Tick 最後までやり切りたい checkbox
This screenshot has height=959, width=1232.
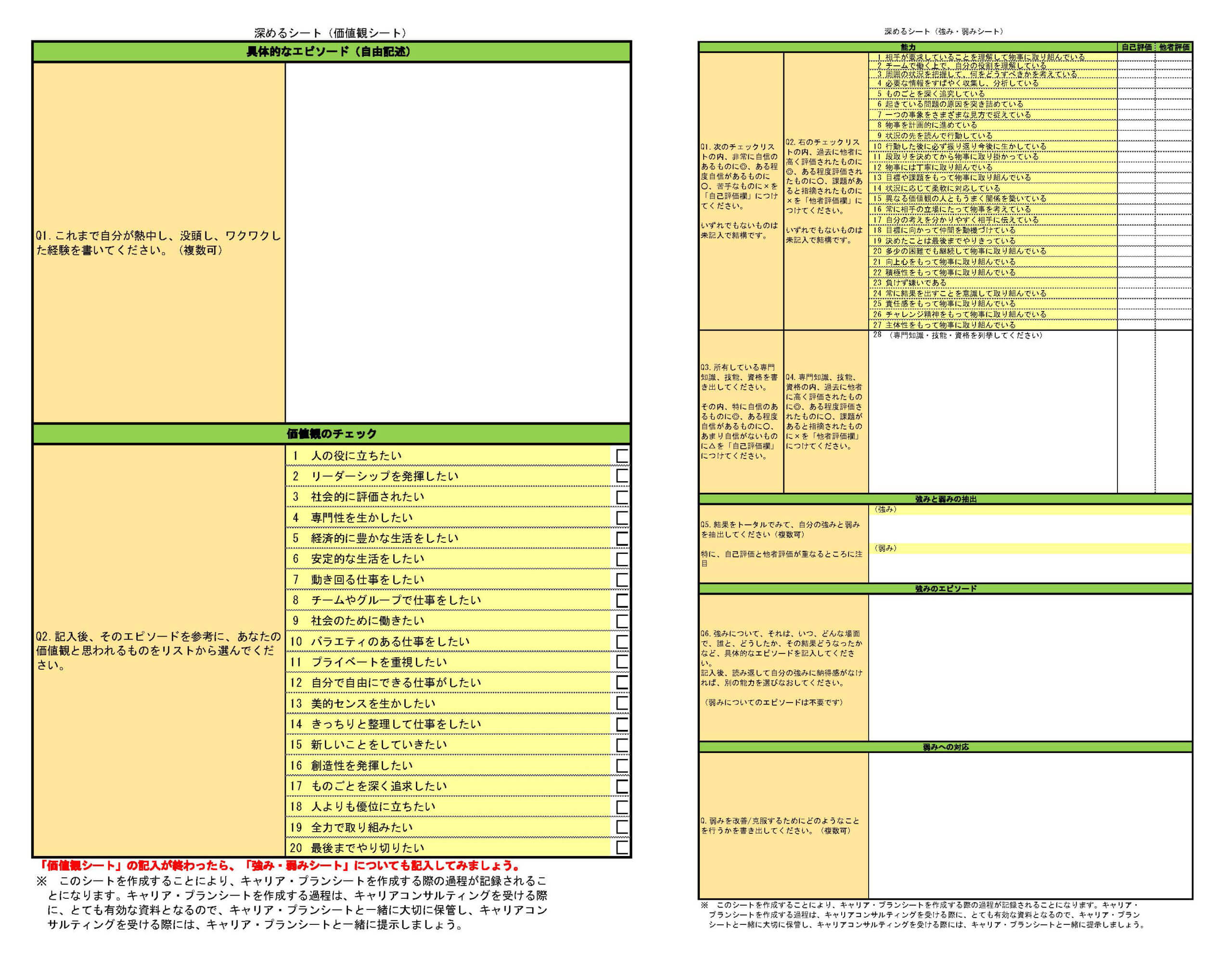tap(622, 848)
